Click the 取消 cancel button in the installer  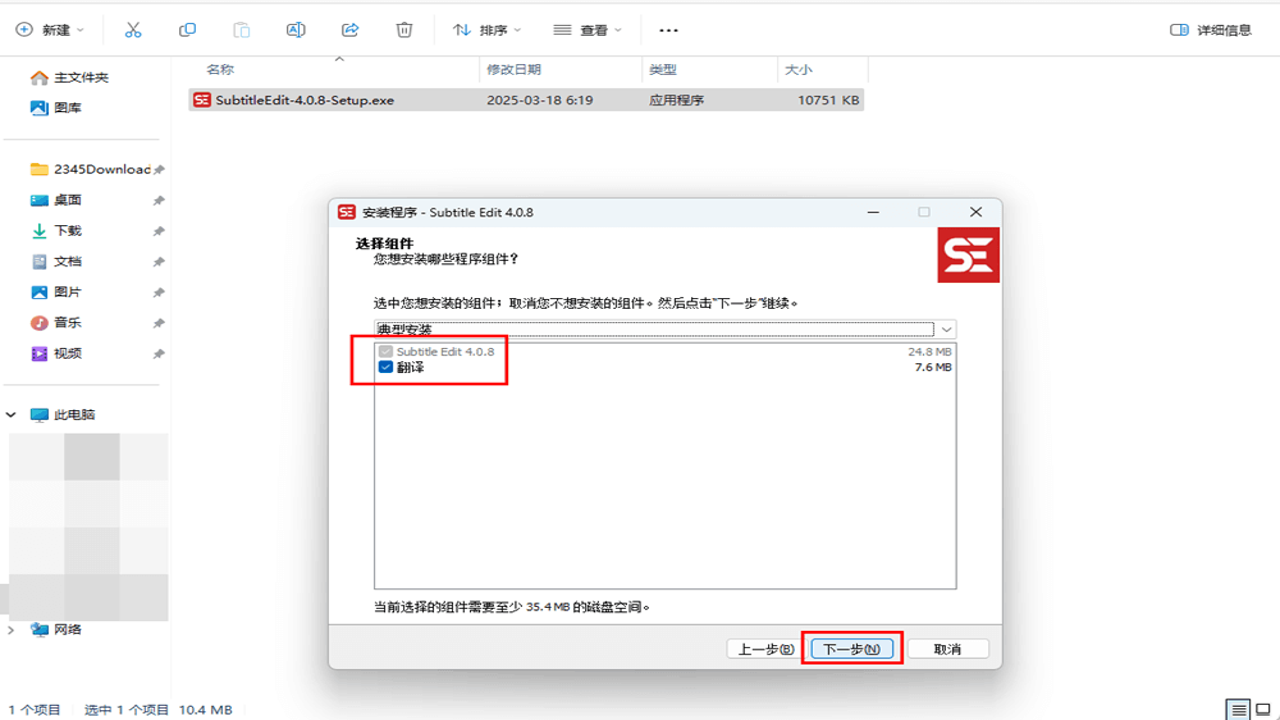click(948, 649)
